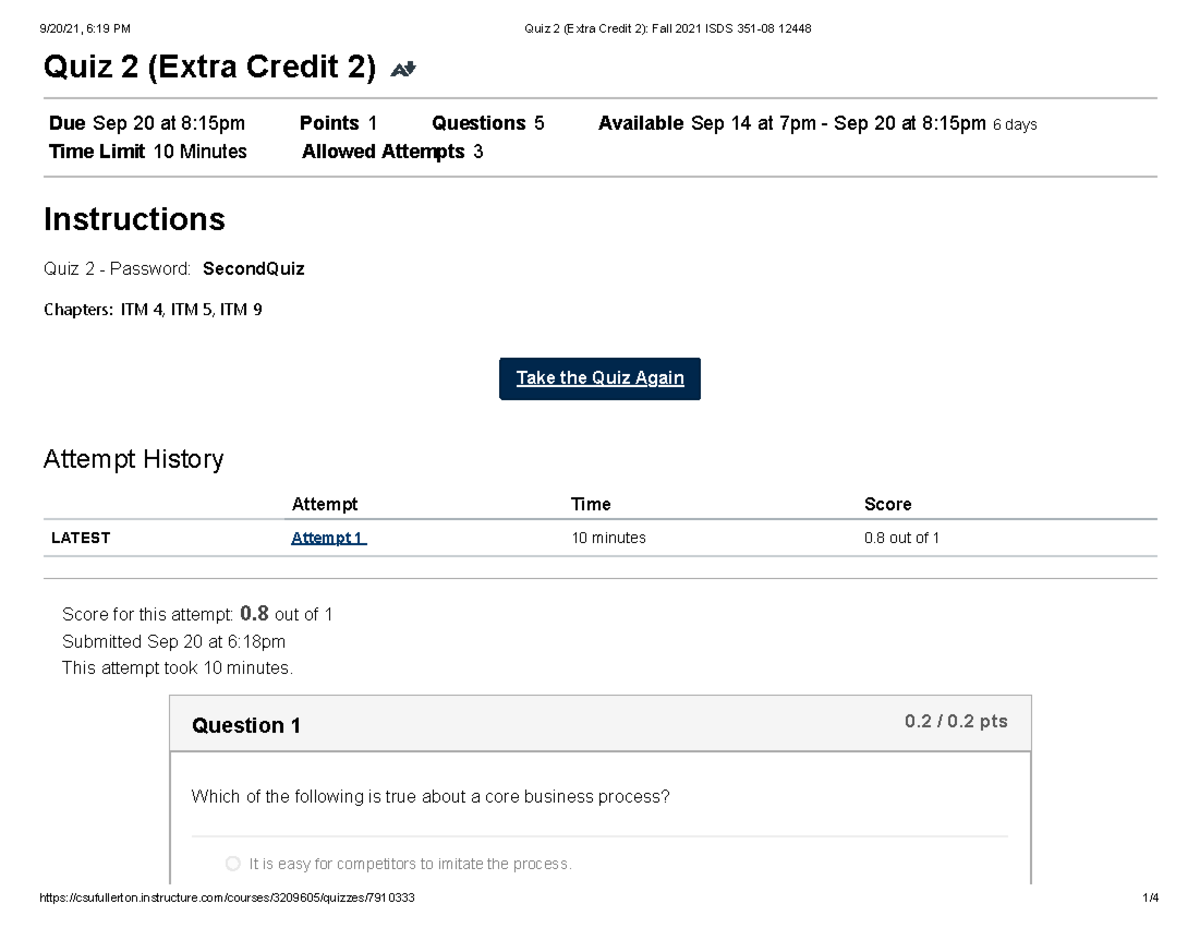Click the Score column header
This screenshot has width=1200, height=928.
pos(887,504)
